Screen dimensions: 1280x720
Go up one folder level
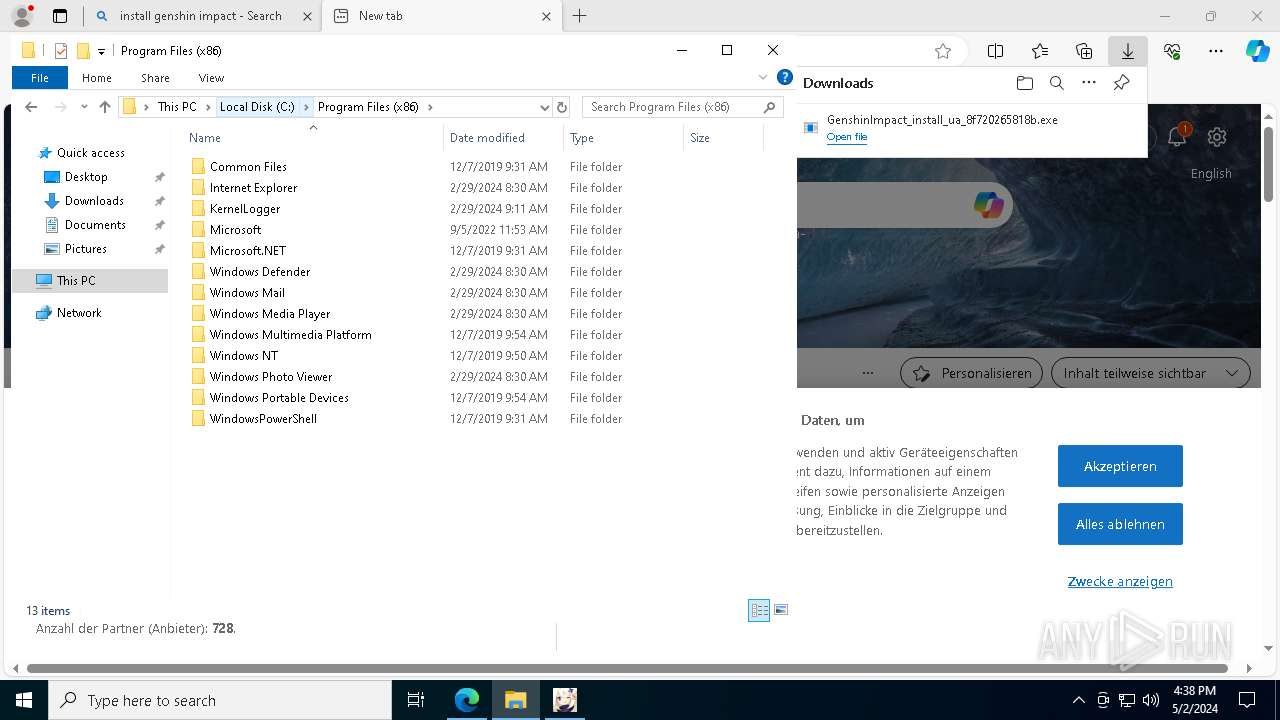point(105,107)
